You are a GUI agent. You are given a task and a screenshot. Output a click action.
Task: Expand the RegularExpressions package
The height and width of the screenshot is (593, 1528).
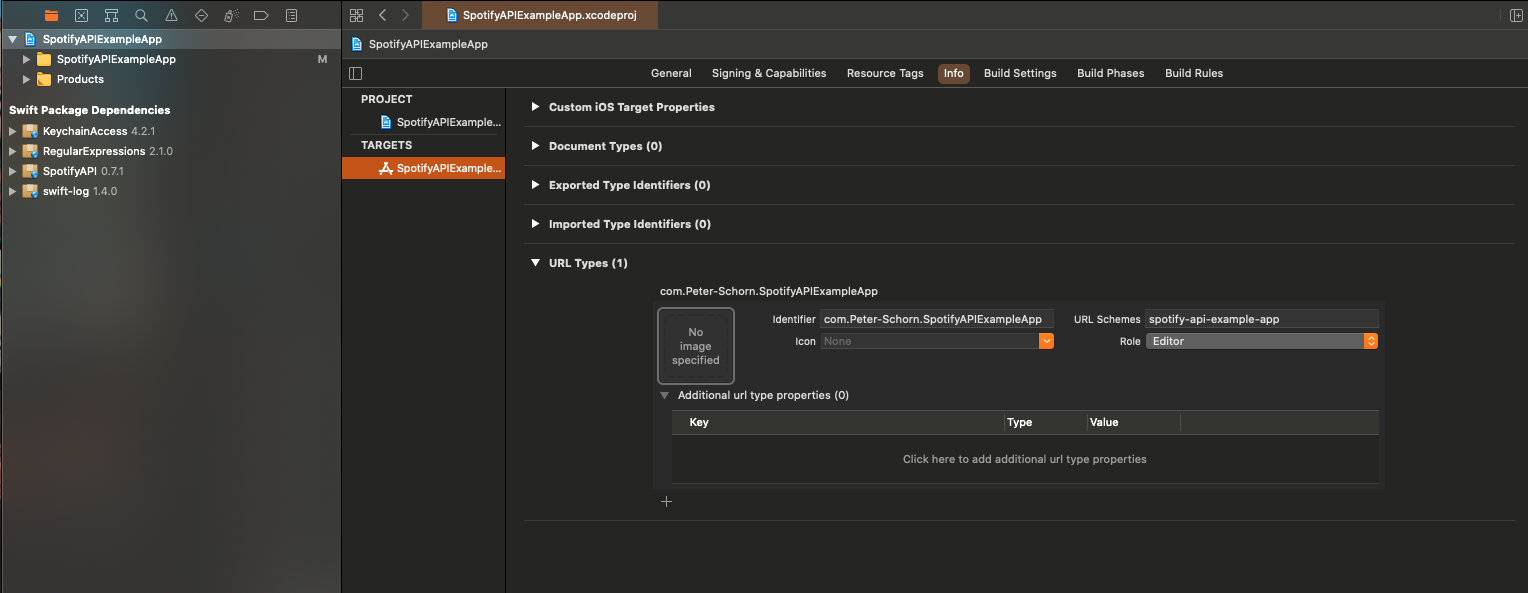click(x=12, y=151)
